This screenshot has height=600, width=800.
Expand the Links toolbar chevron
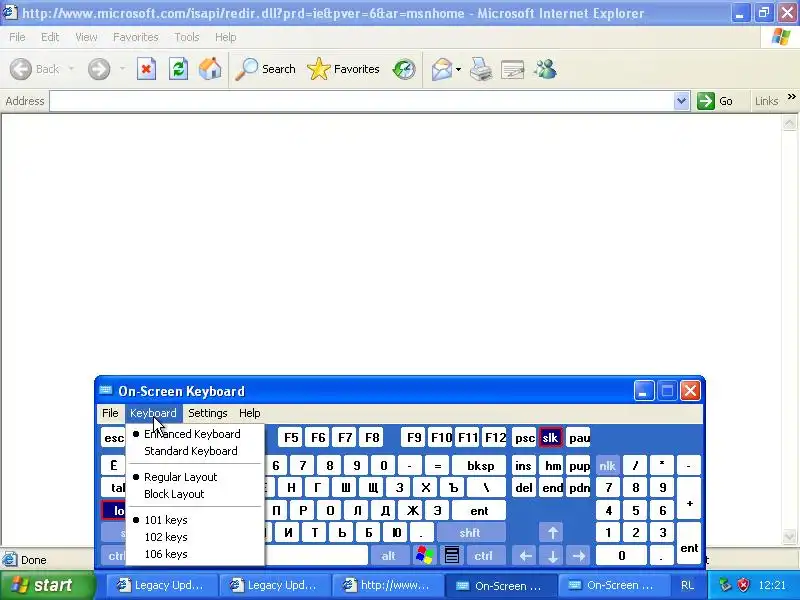click(791, 96)
